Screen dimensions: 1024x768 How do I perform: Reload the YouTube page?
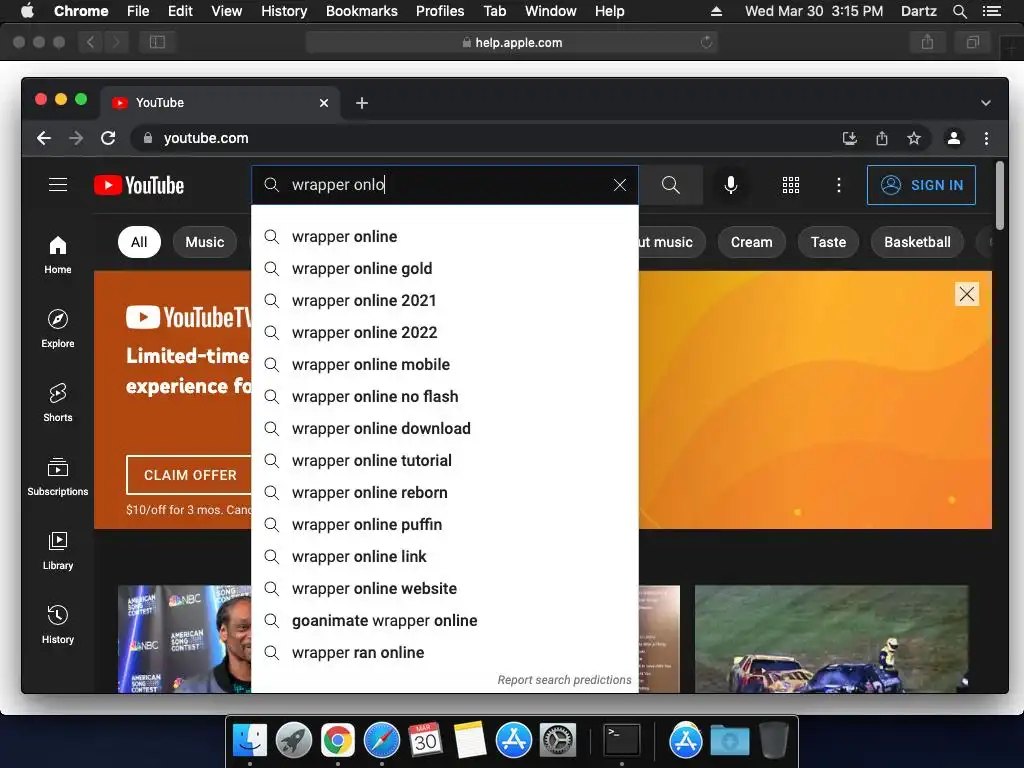coord(108,138)
